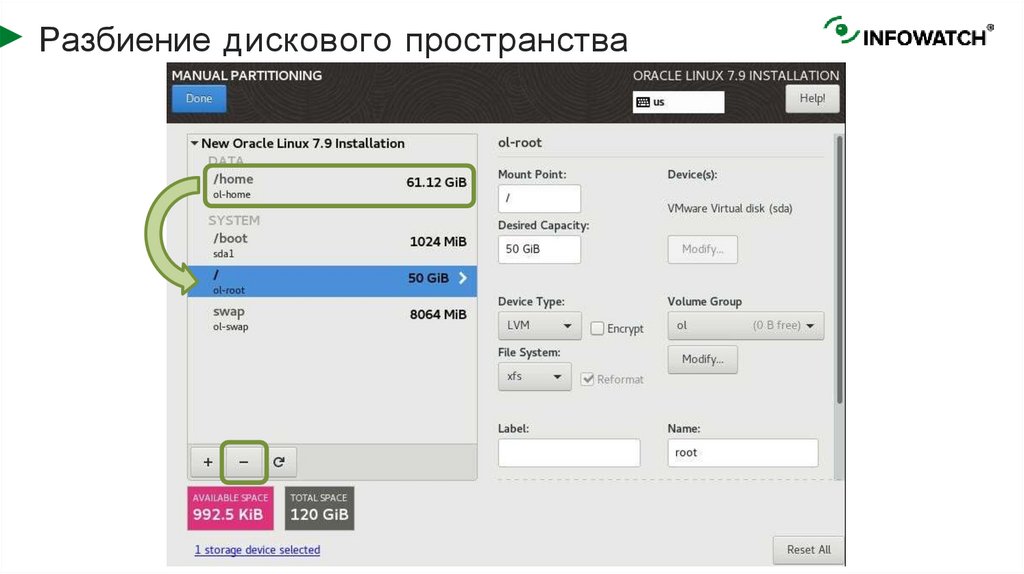Image resolution: width=1024 pixels, height=574 pixels.
Task: Click the 8064 MiB size value
Action: pos(438,314)
